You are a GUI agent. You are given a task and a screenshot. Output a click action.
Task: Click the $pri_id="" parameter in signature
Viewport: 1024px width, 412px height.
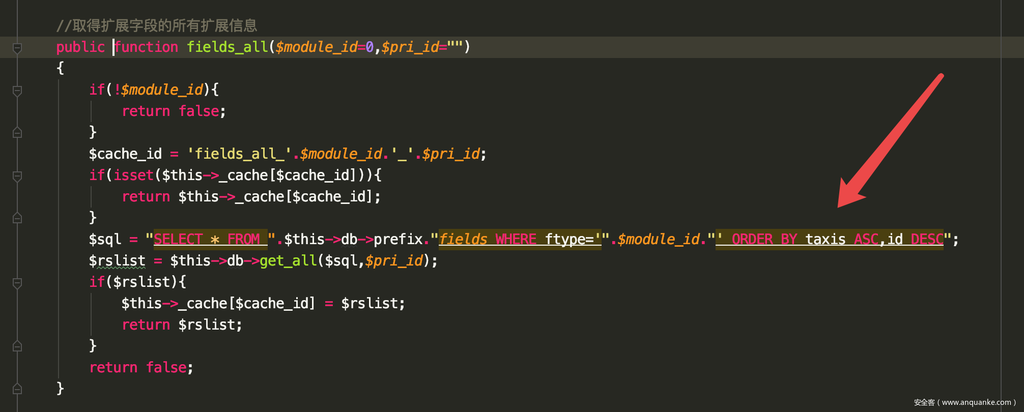point(420,47)
